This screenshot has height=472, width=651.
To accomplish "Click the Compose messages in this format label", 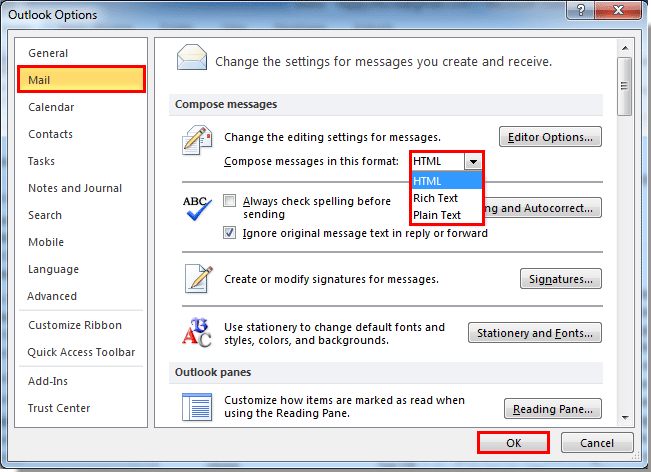I will [x=311, y=161].
